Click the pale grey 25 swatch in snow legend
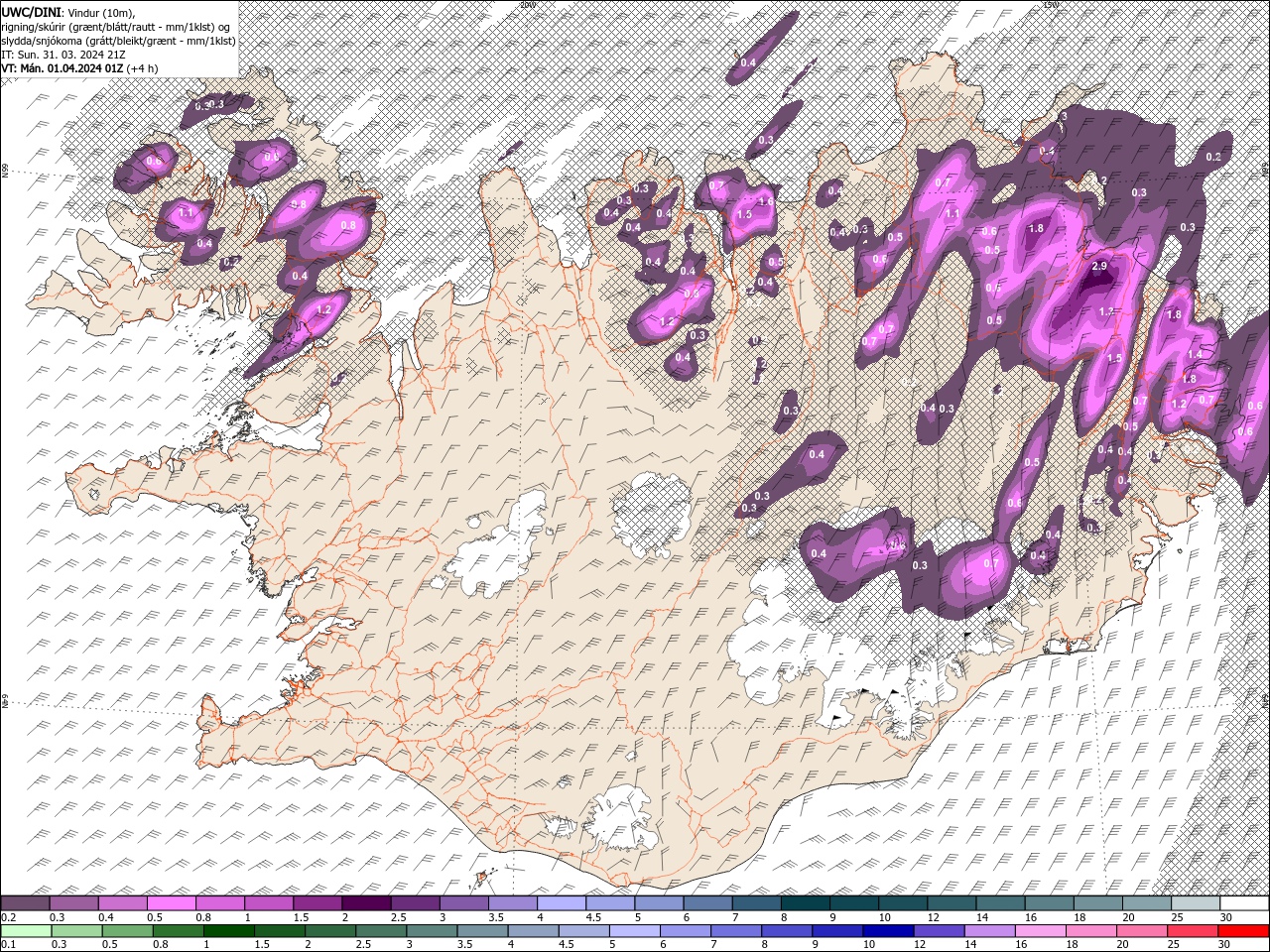 1196,903
